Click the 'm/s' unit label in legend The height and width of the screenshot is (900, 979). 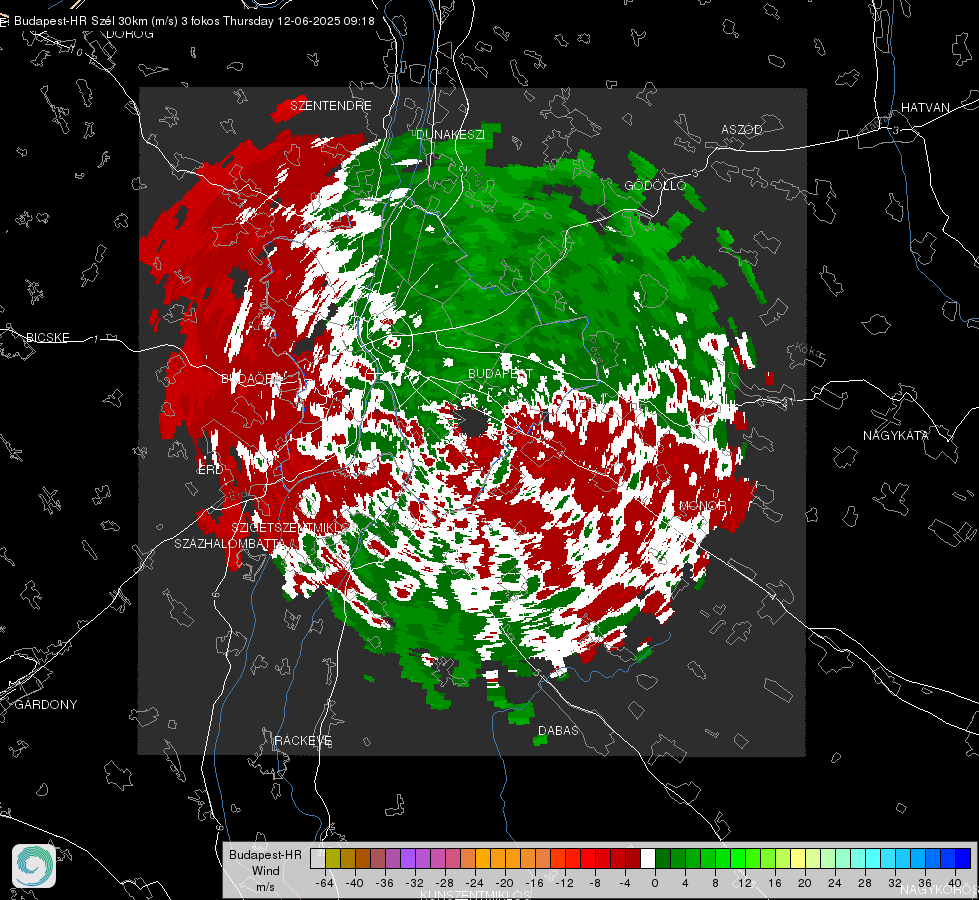pyautogui.click(x=265, y=886)
